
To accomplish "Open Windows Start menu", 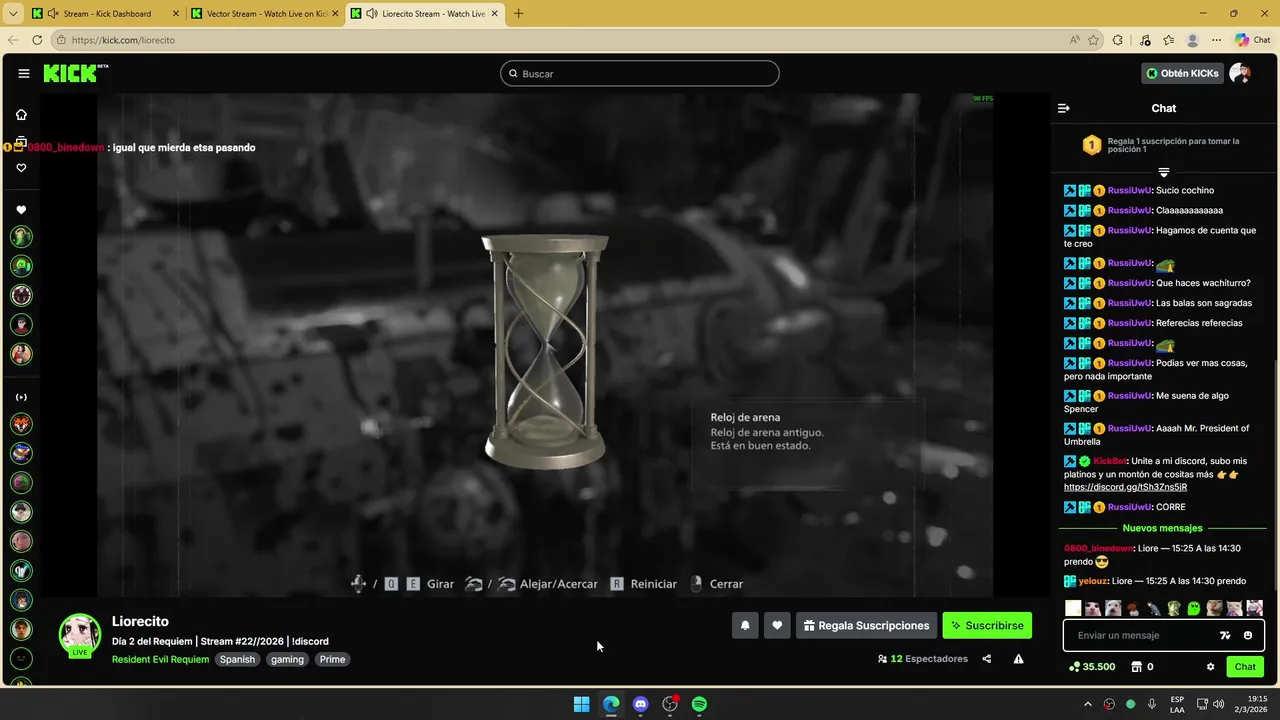I will 581,704.
